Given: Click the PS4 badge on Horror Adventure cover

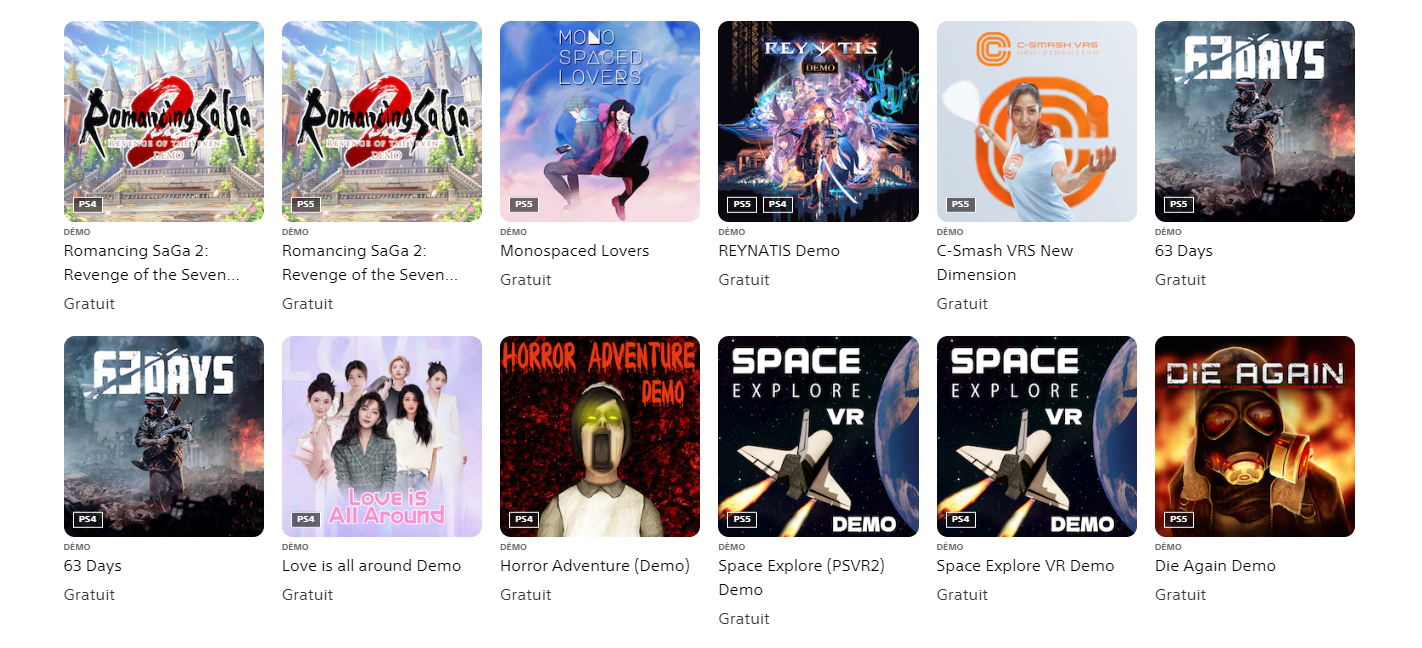Looking at the screenshot, I should tap(524, 519).
